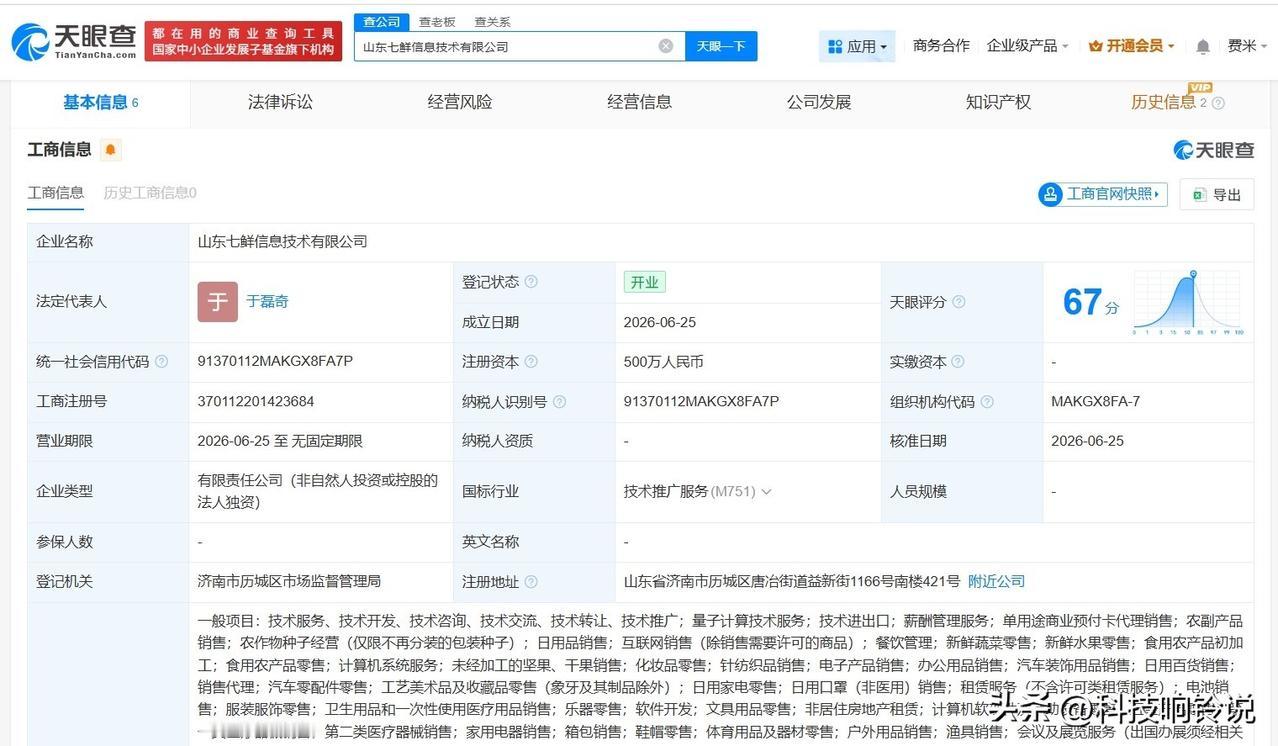Open the notification bell in the top bar
This screenshot has width=1278, height=746.
tap(1203, 46)
